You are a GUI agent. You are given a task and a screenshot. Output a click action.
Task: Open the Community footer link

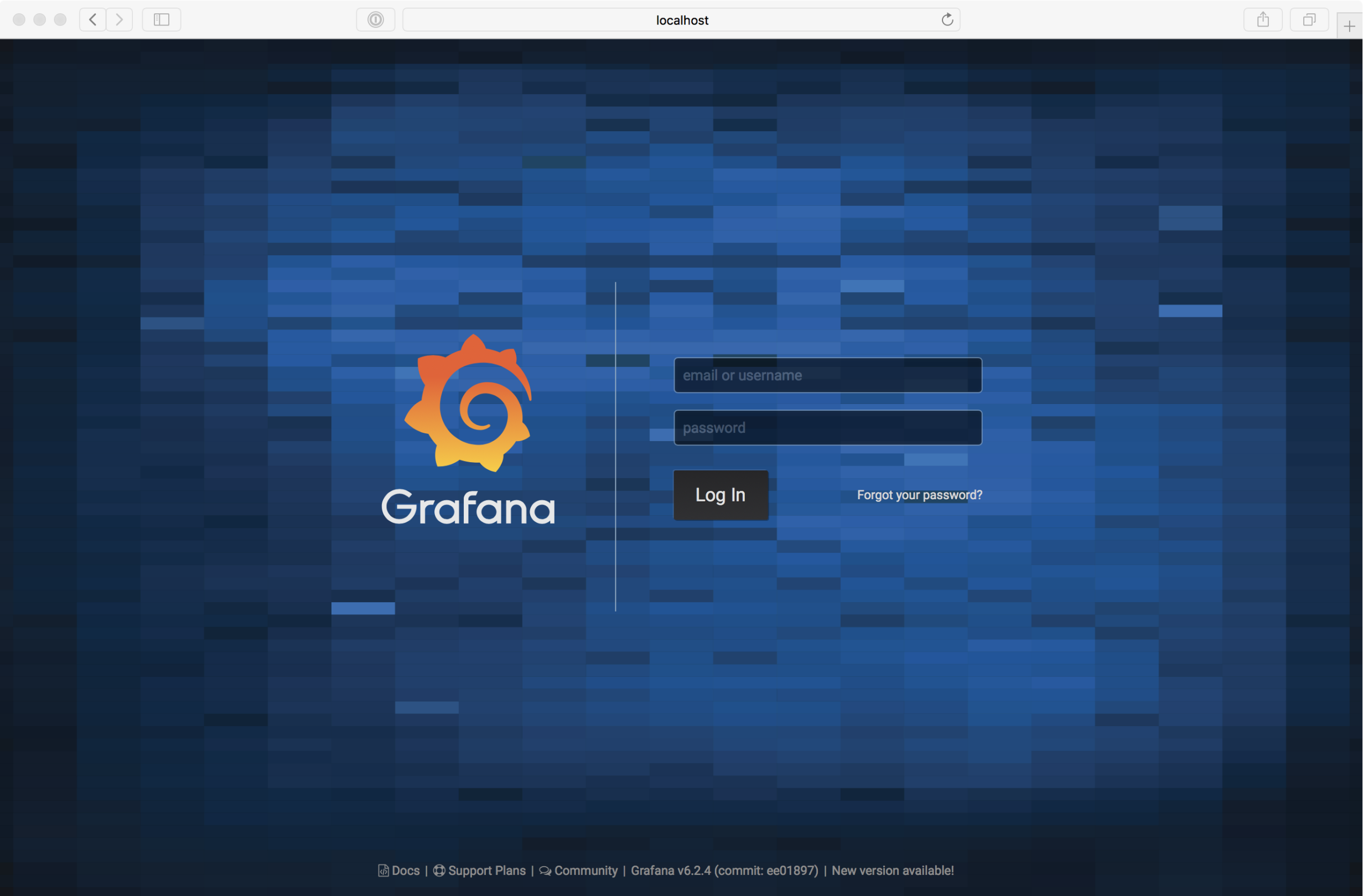578,870
